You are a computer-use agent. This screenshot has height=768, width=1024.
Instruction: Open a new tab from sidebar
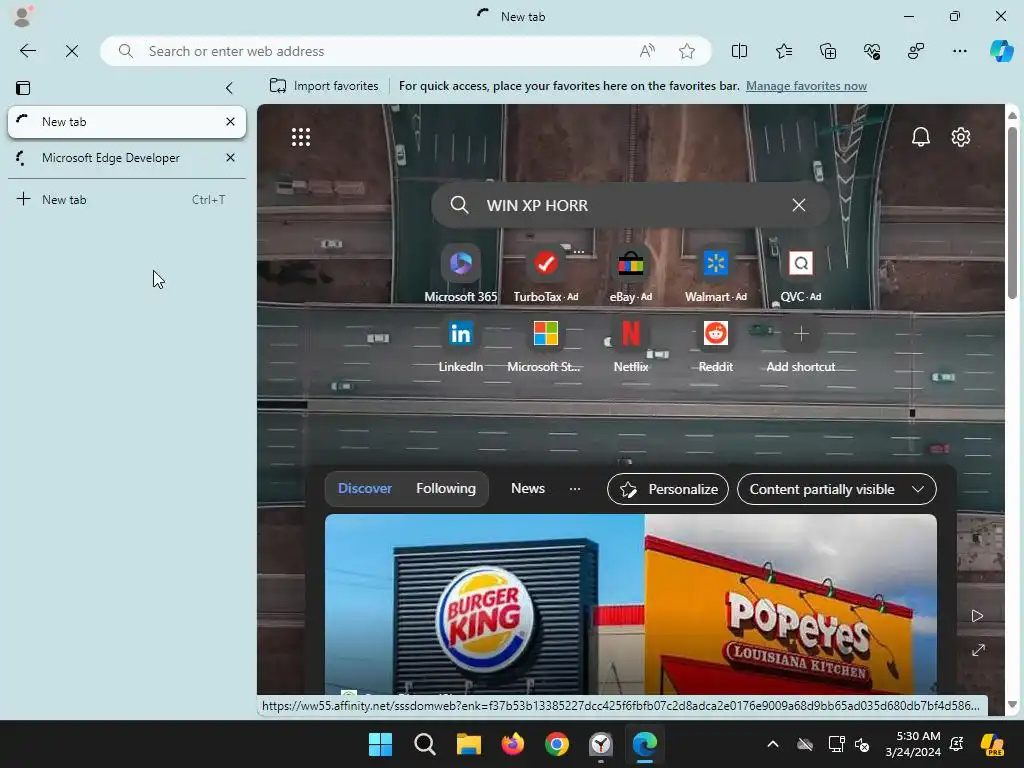point(127,199)
